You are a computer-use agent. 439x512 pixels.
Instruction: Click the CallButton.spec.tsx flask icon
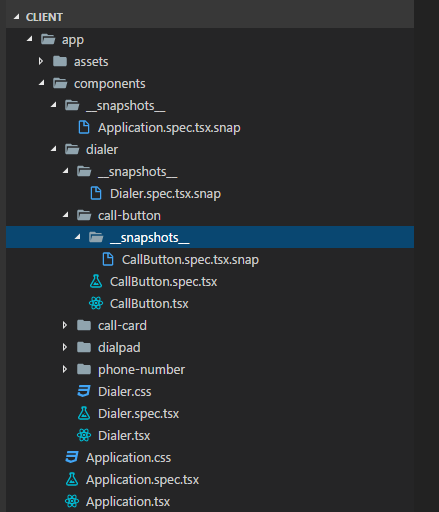[96, 281]
